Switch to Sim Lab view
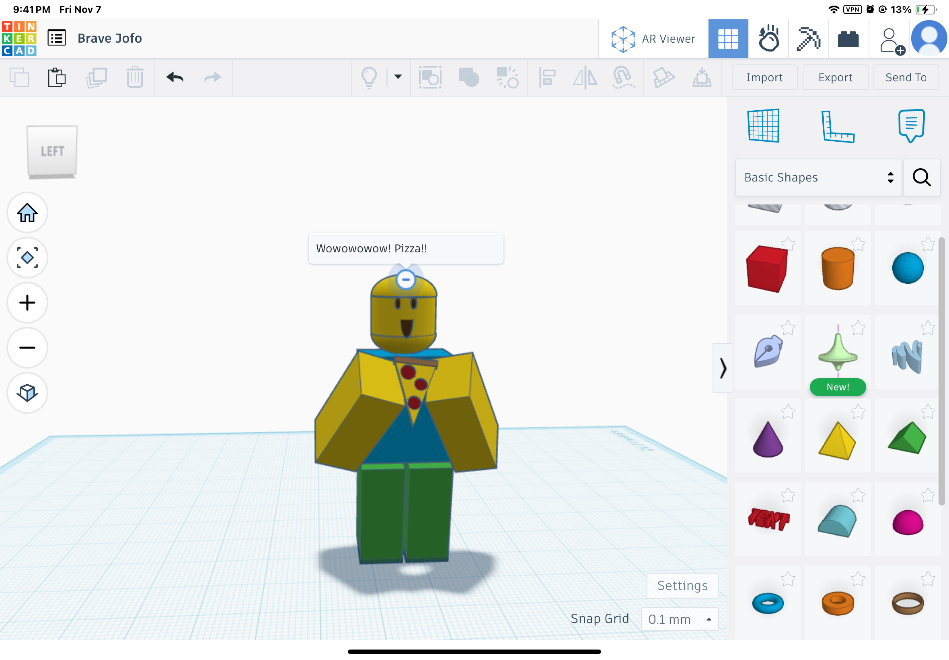 click(769, 39)
